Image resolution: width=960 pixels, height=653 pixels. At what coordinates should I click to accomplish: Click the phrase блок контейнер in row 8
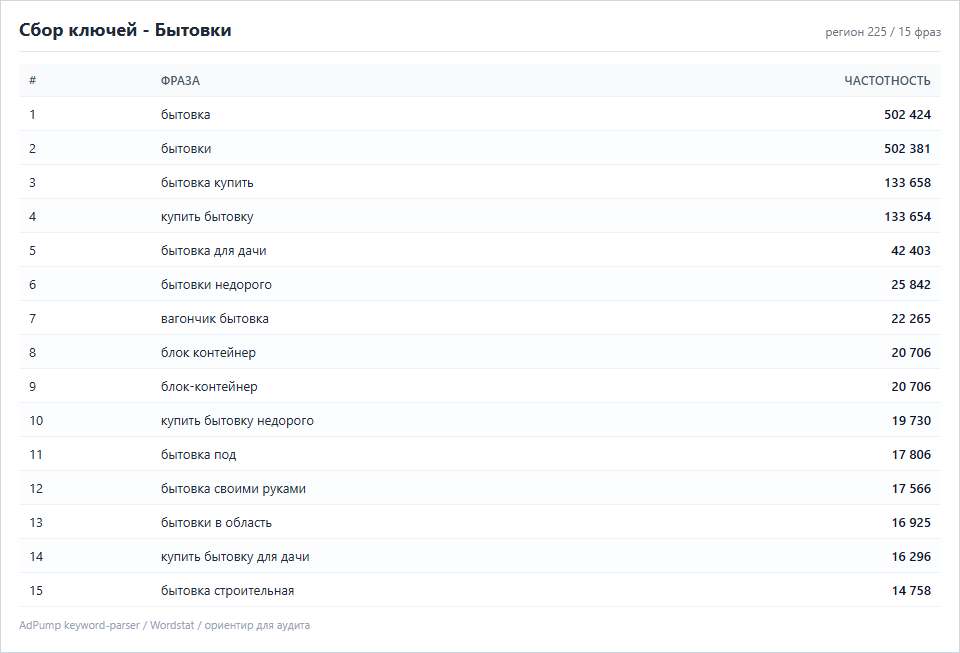point(208,353)
